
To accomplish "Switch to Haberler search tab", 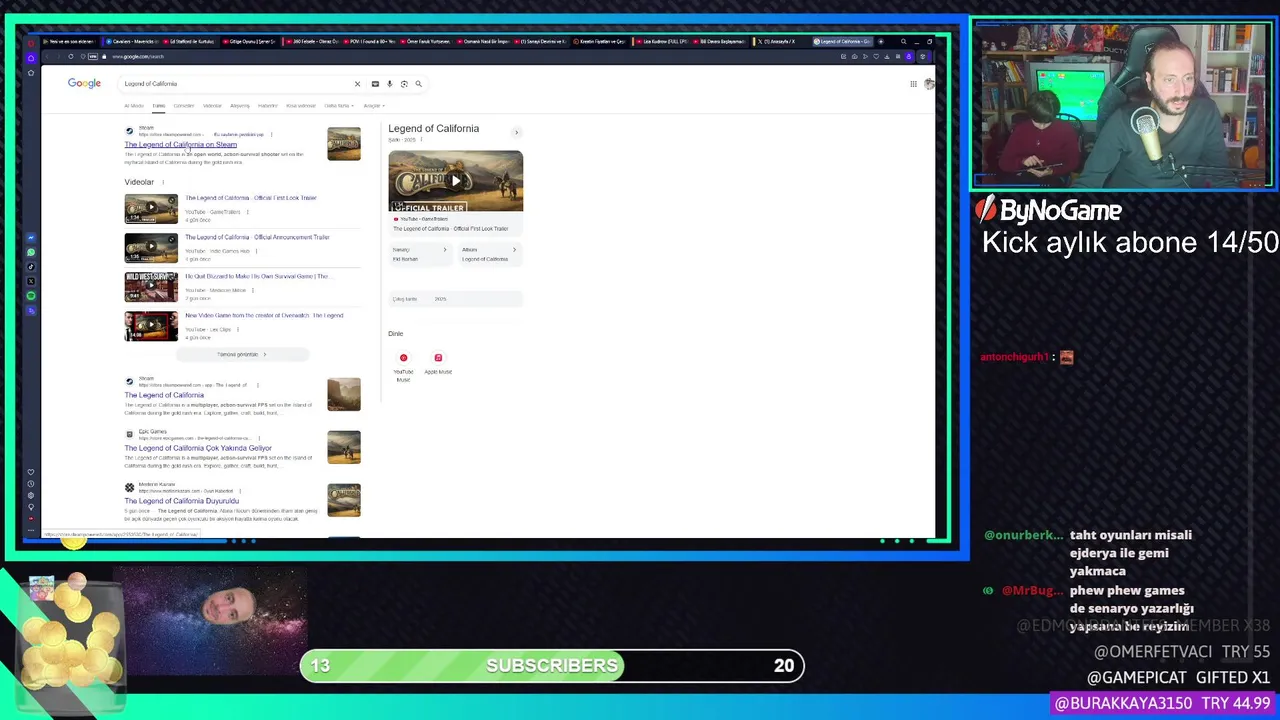I will pyautogui.click(x=268, y=105).
